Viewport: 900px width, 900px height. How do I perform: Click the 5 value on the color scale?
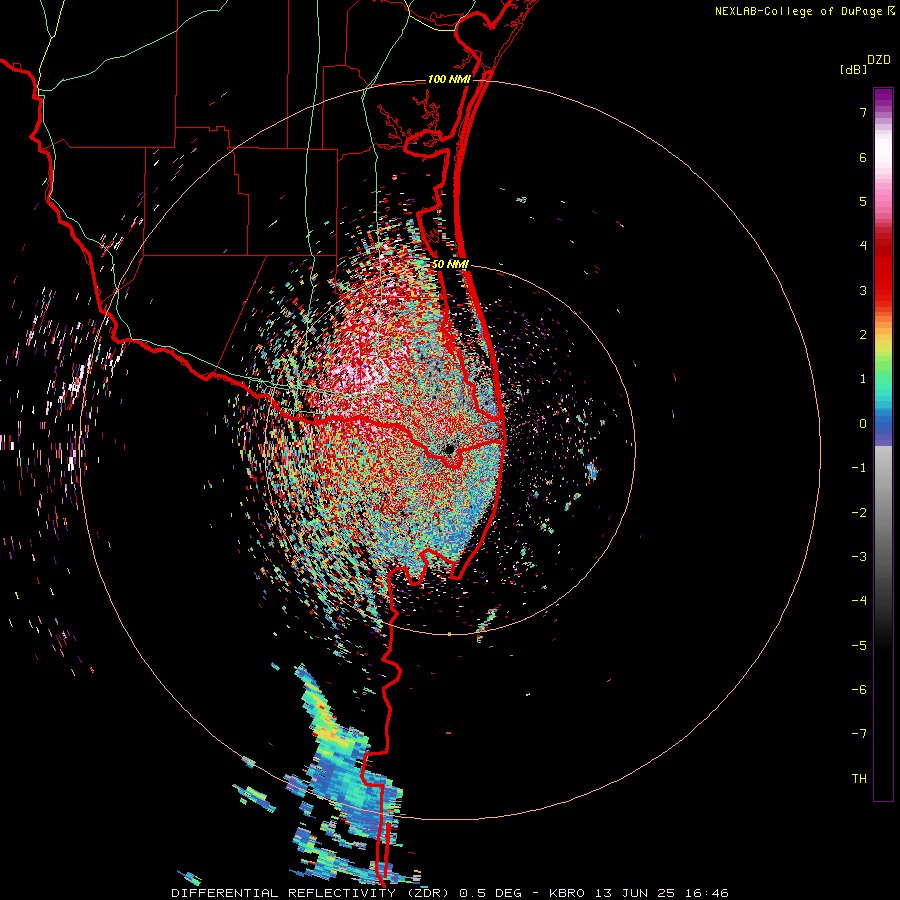(863, 201)
